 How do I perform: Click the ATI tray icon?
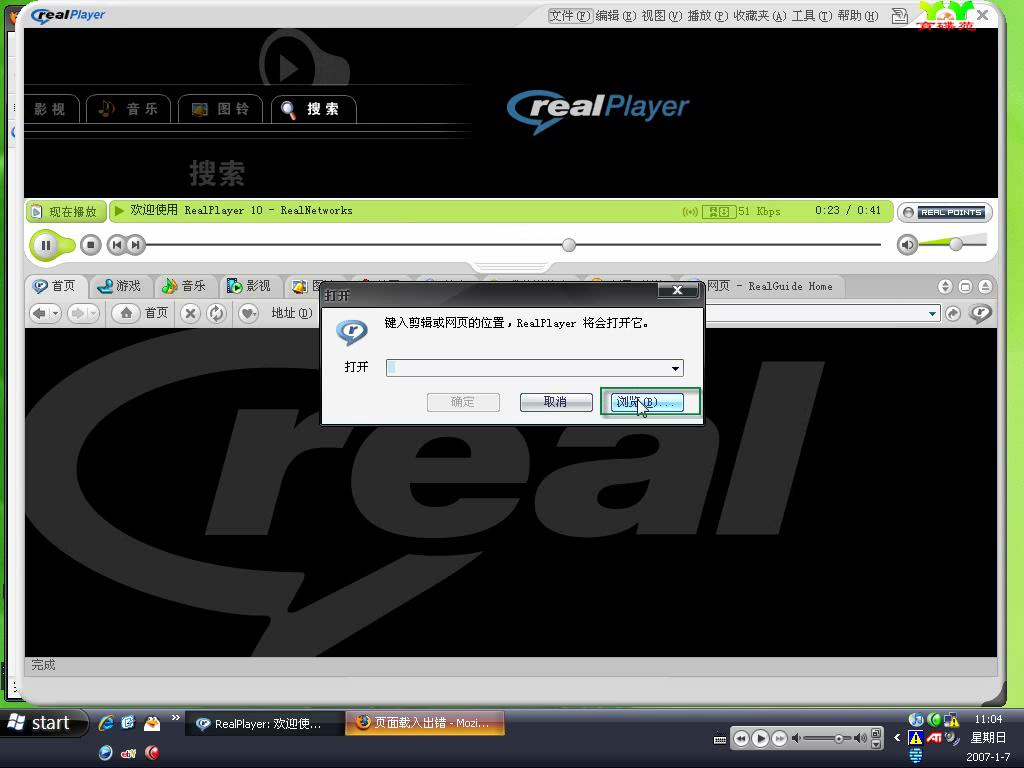(934, 738)
